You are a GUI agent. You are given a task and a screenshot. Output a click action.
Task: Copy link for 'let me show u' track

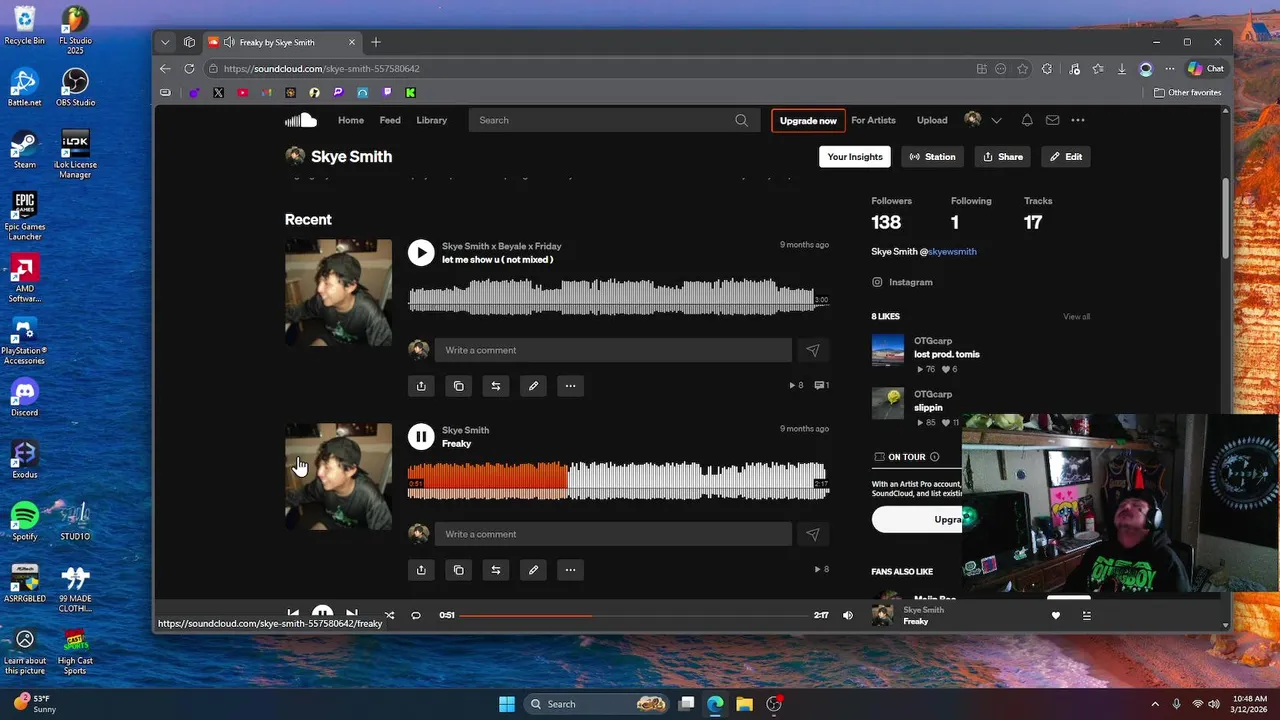(458, 386)
